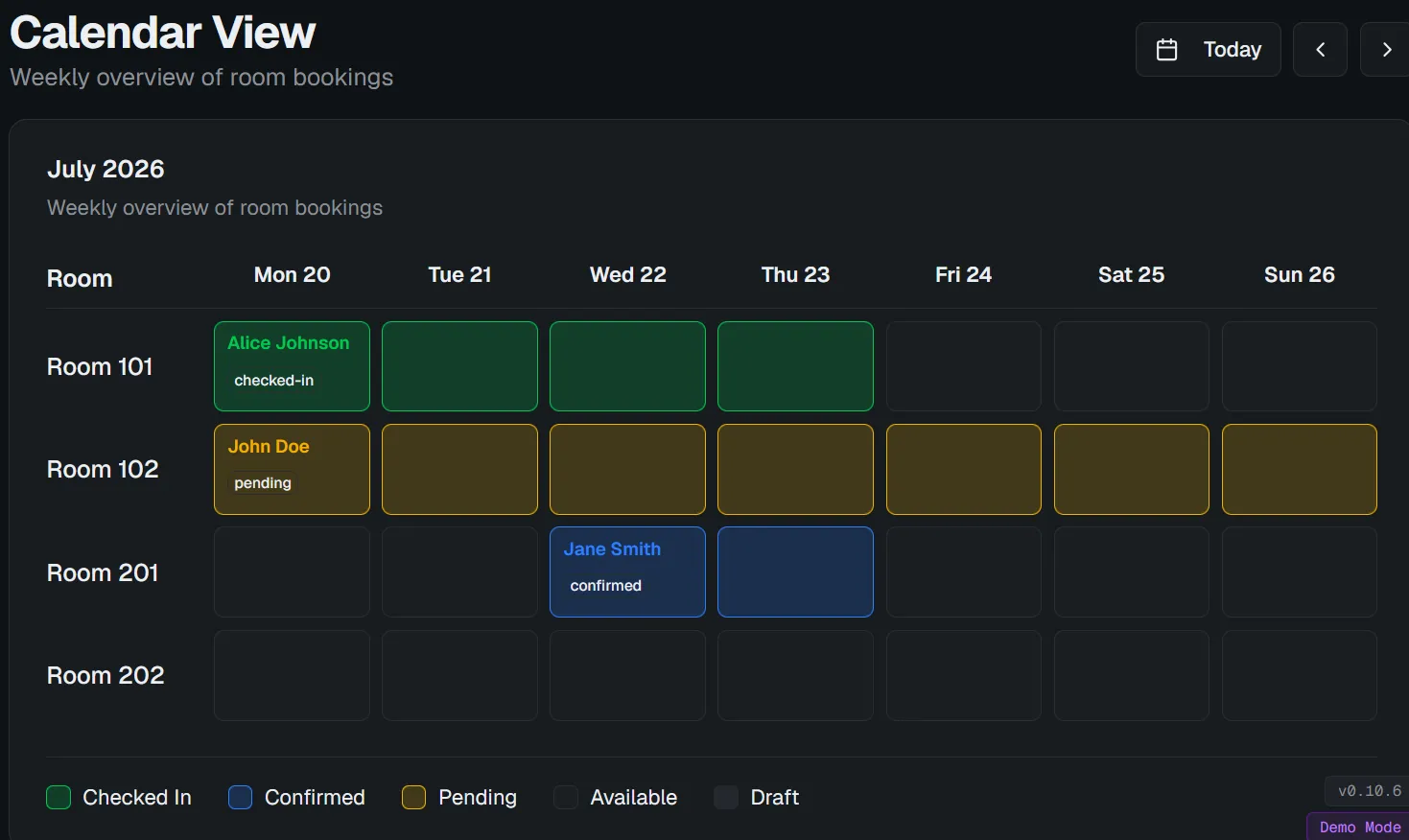Select empty Room 202 cell on Wed 22
This screenshot has width=1409, height=840.
627,675
